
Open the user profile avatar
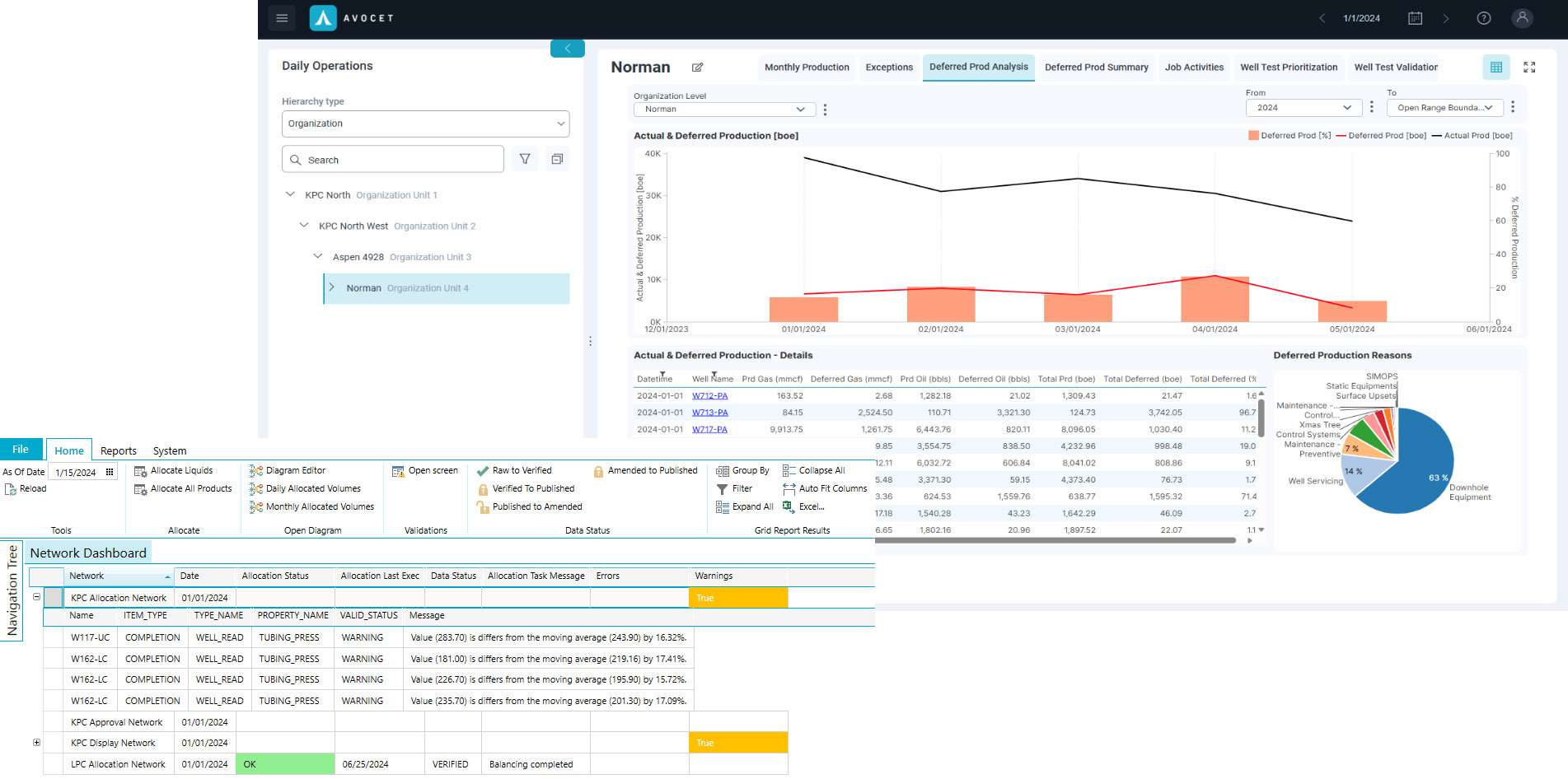(x=1522, y=18)
